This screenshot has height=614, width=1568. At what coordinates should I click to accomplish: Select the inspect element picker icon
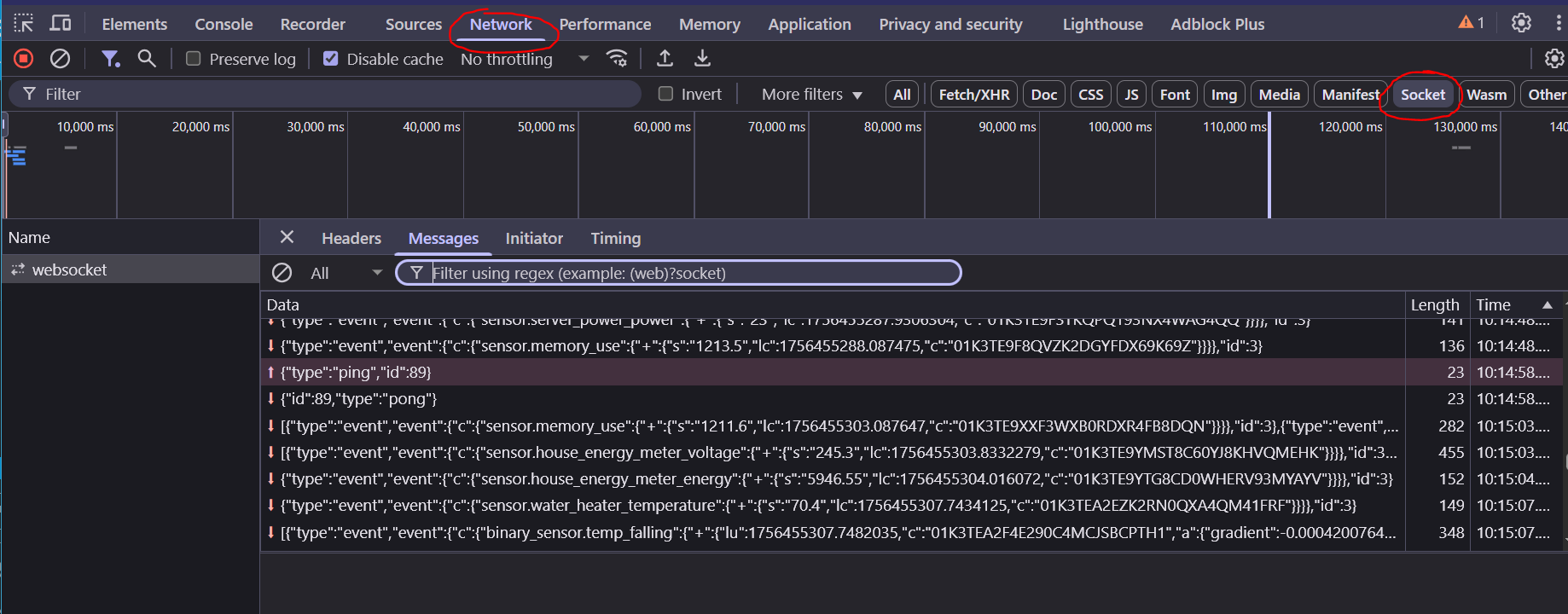24,23
